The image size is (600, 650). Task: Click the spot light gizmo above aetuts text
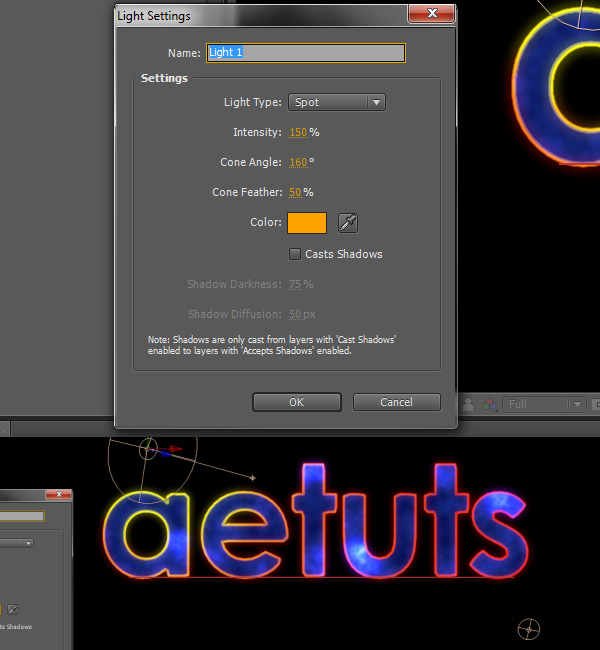(x=148, y=449)
